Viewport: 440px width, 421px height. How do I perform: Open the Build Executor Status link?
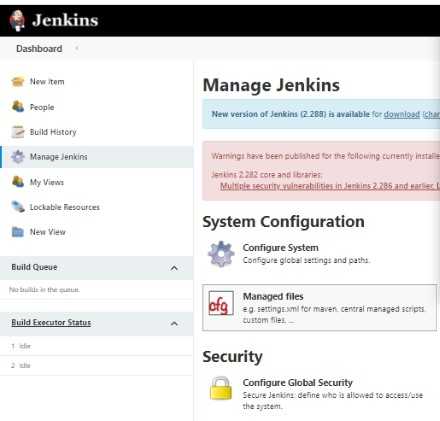click(x=51, y=323)
